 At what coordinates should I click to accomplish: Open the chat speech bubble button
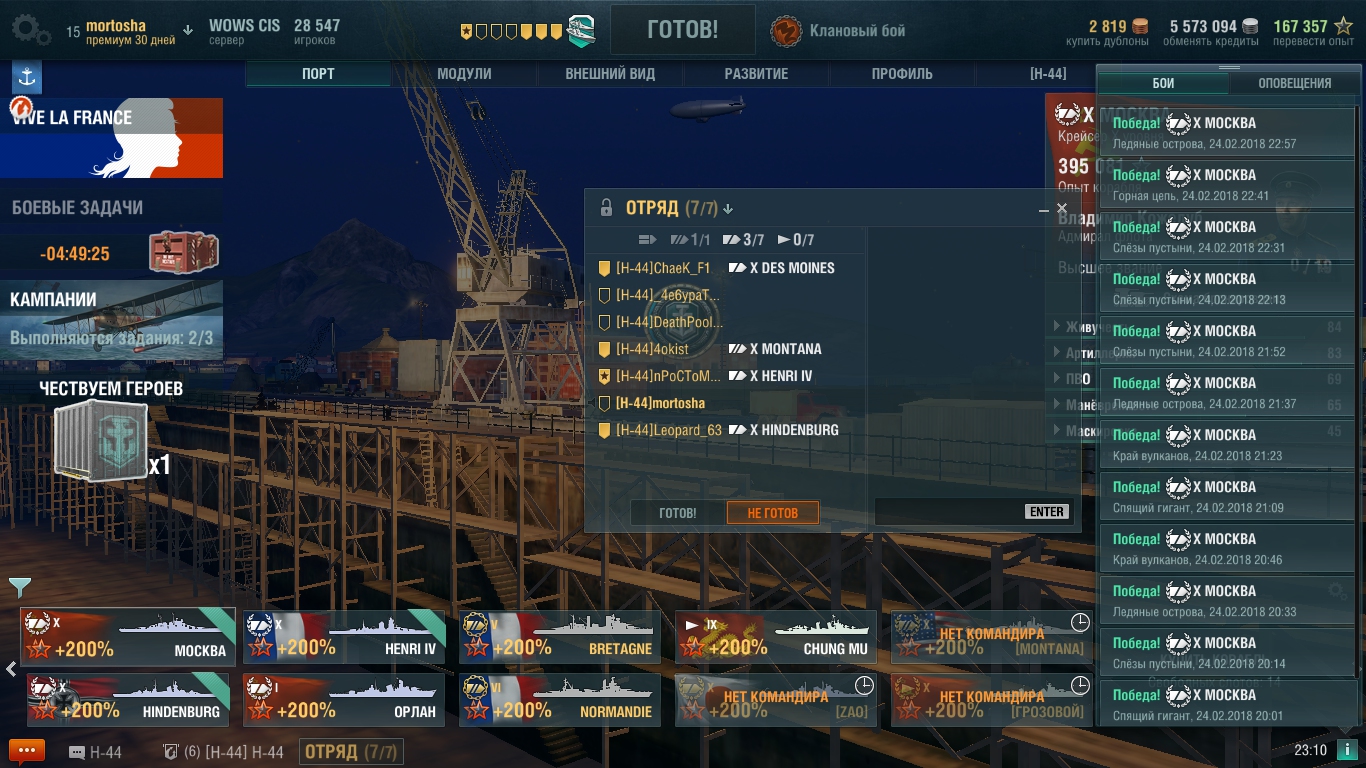tap(27, 751)
